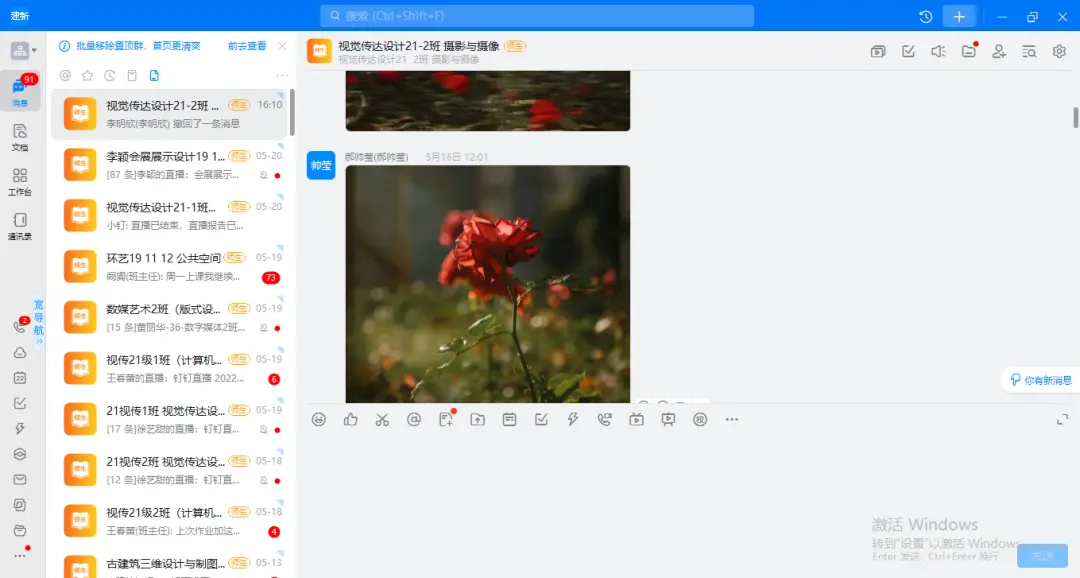This screenshot has width=1080, height=578.
Task: Open chat 21视传1班 视觉传达设
Action: [x=171, y=420]
